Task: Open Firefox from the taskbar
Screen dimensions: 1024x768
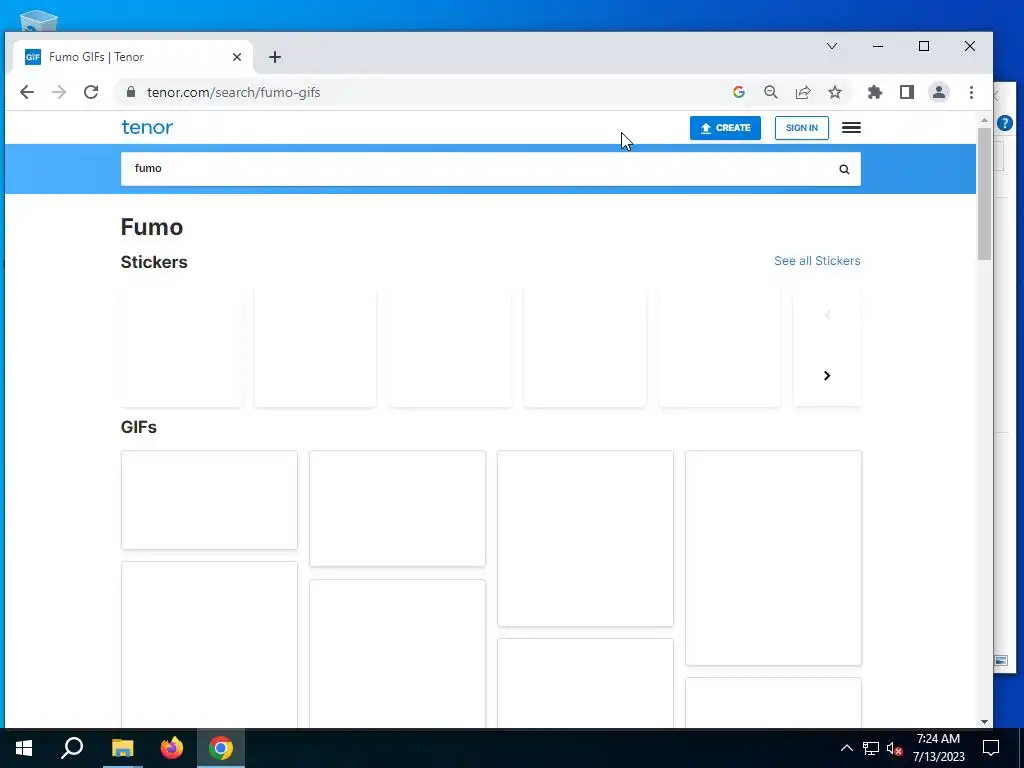Action: pyautogui.click(x=172, y=748)
